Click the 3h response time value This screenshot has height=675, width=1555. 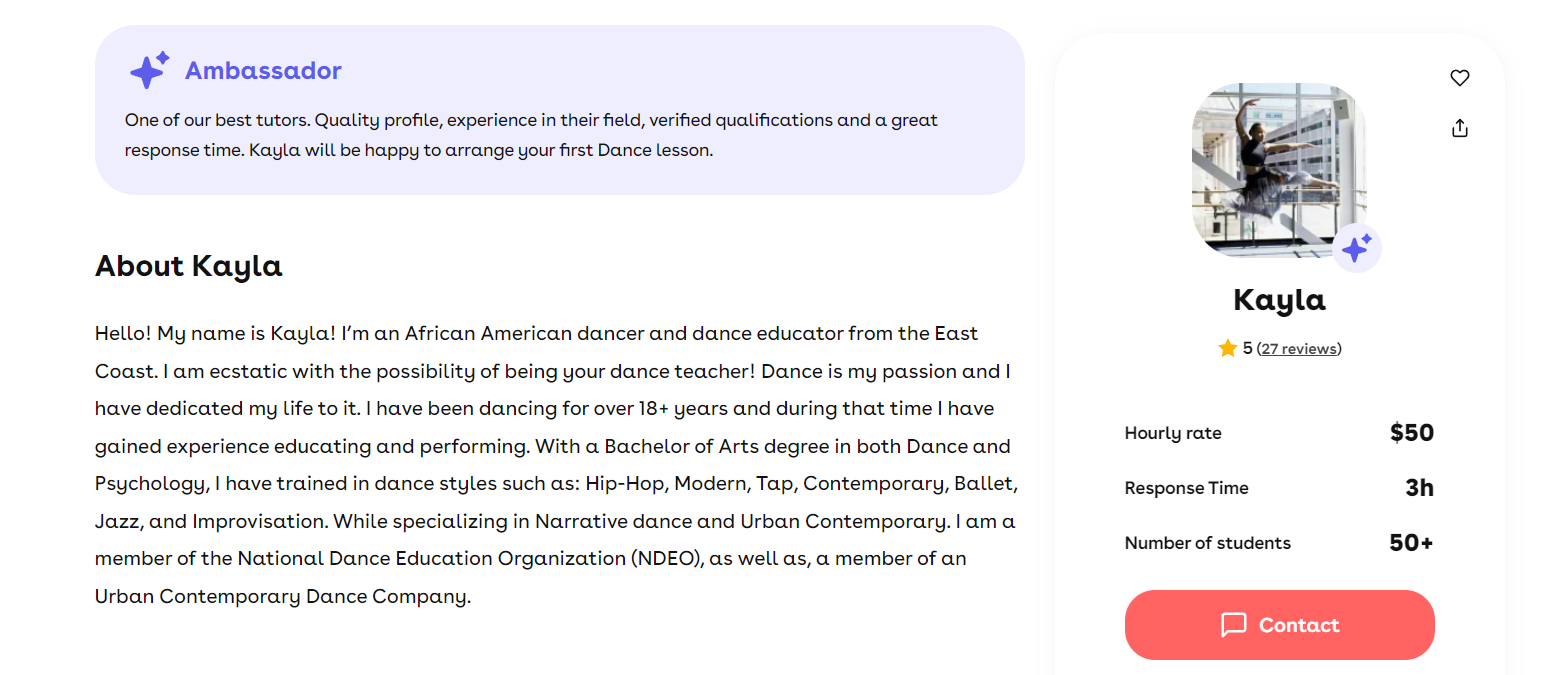(x=1419, y=488)
